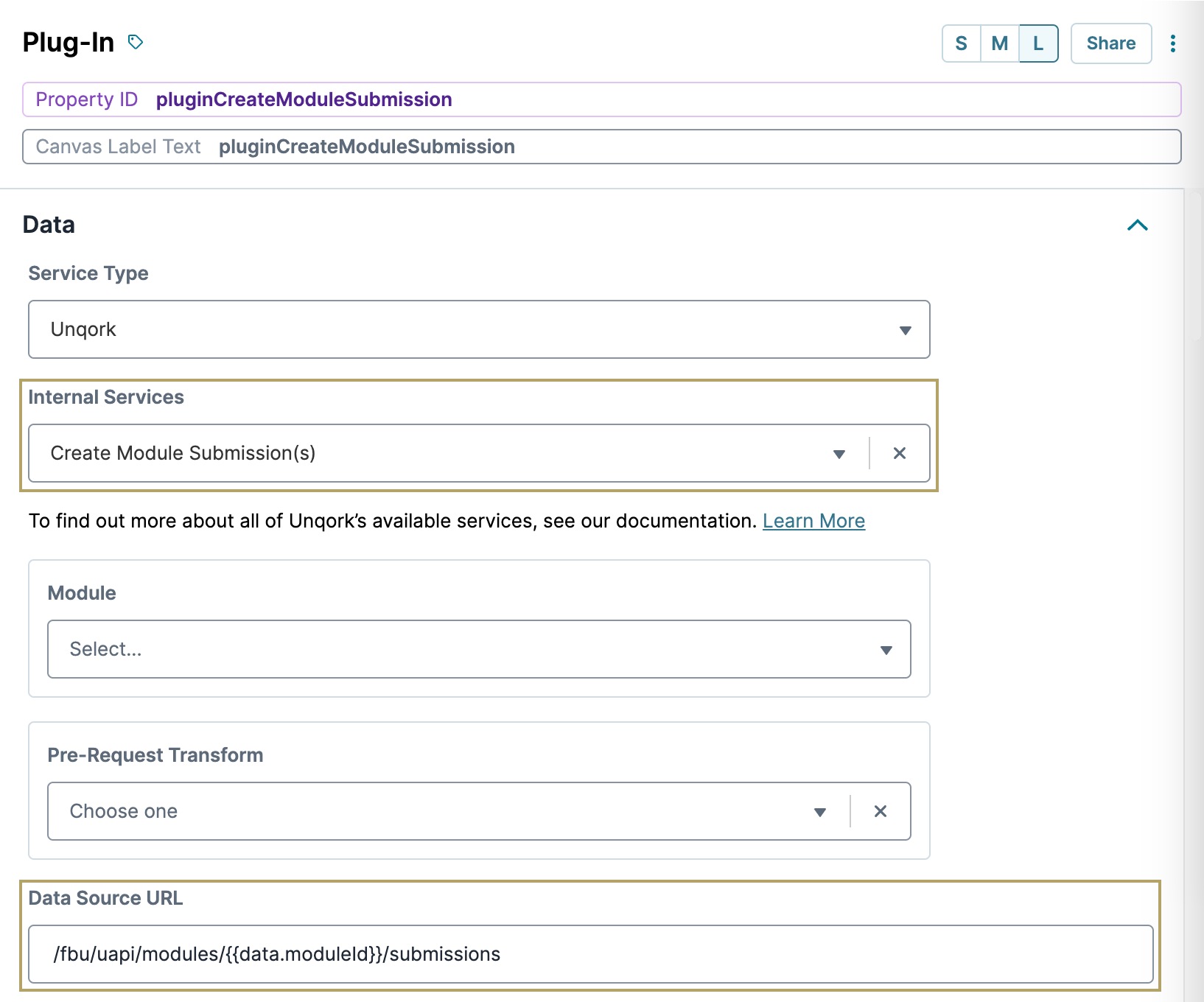Click the Pre-Request Transform label
The image size is (1204, 1002).
tap(155, 755)
